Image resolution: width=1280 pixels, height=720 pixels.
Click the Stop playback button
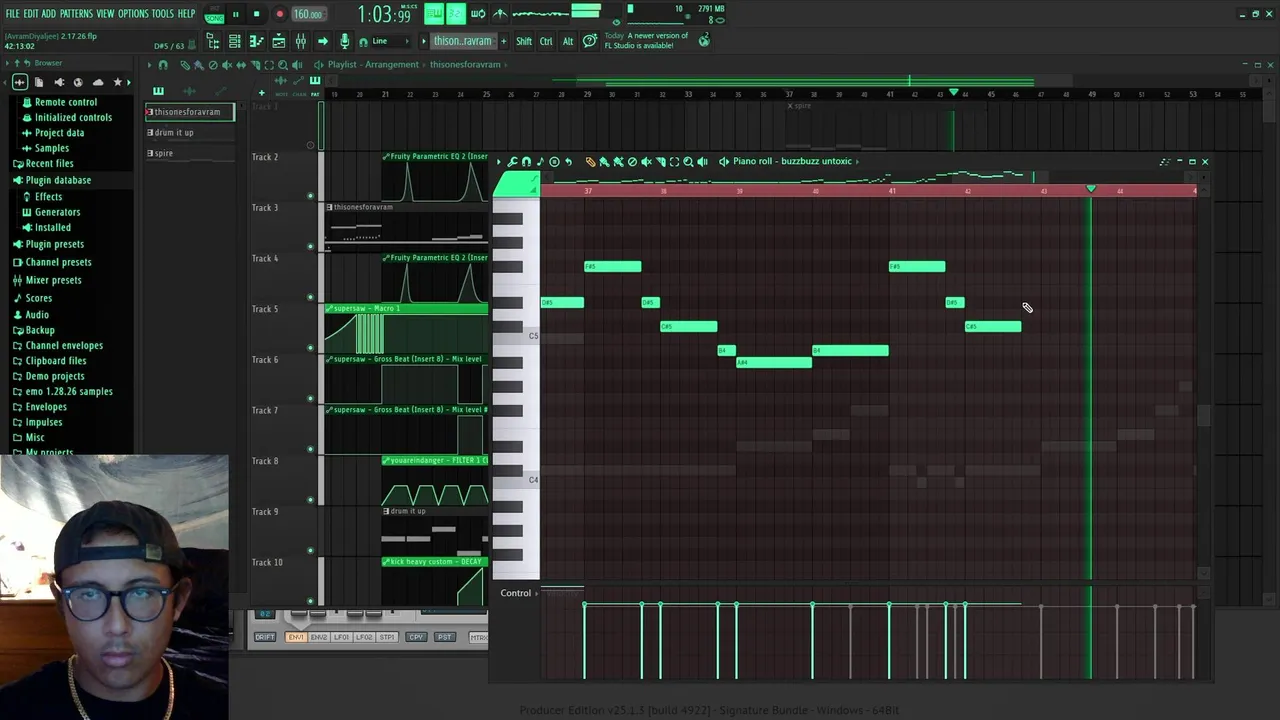pyautogui.click(x=256, y=14)
